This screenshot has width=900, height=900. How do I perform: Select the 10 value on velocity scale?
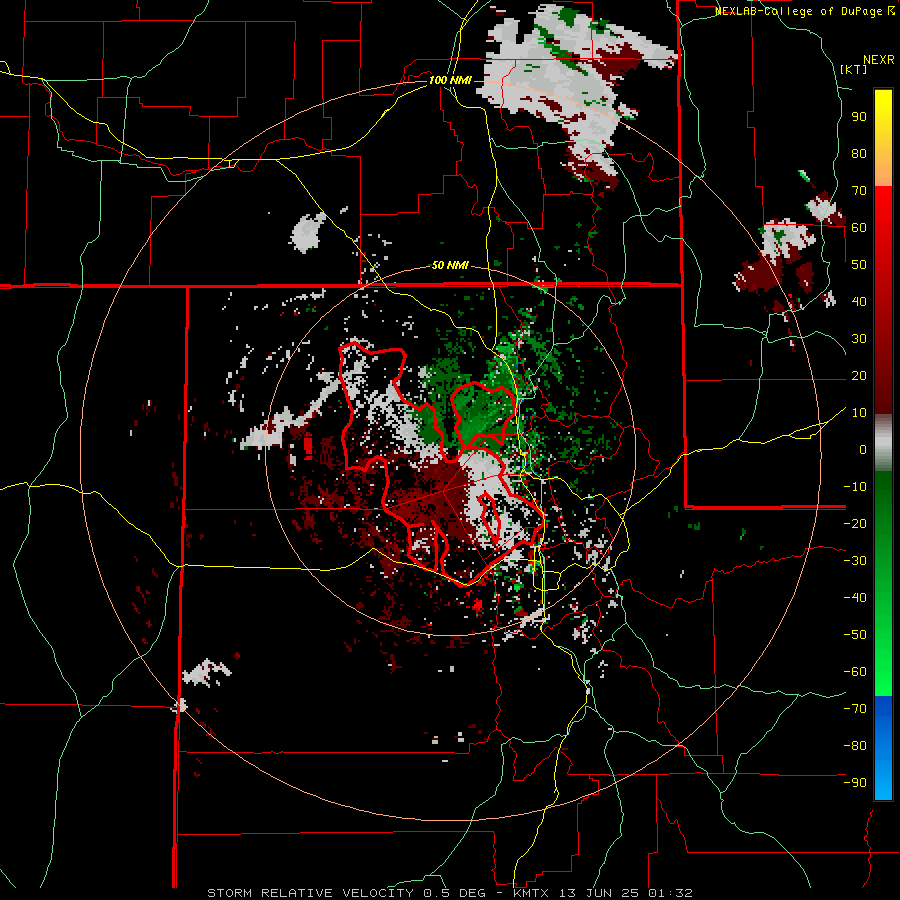pos(859,413)
